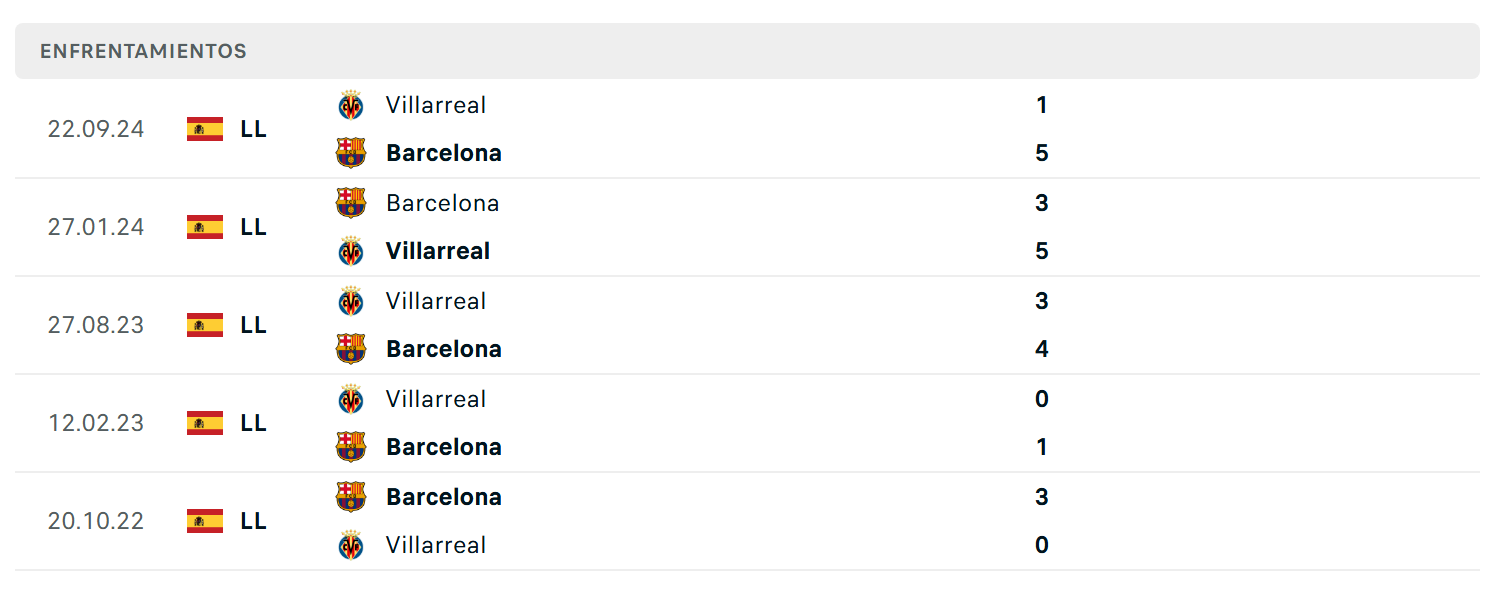Click Barcelona crest in 22.09.24 match
Screen dimensions: 1497x595
coord(351,153)
